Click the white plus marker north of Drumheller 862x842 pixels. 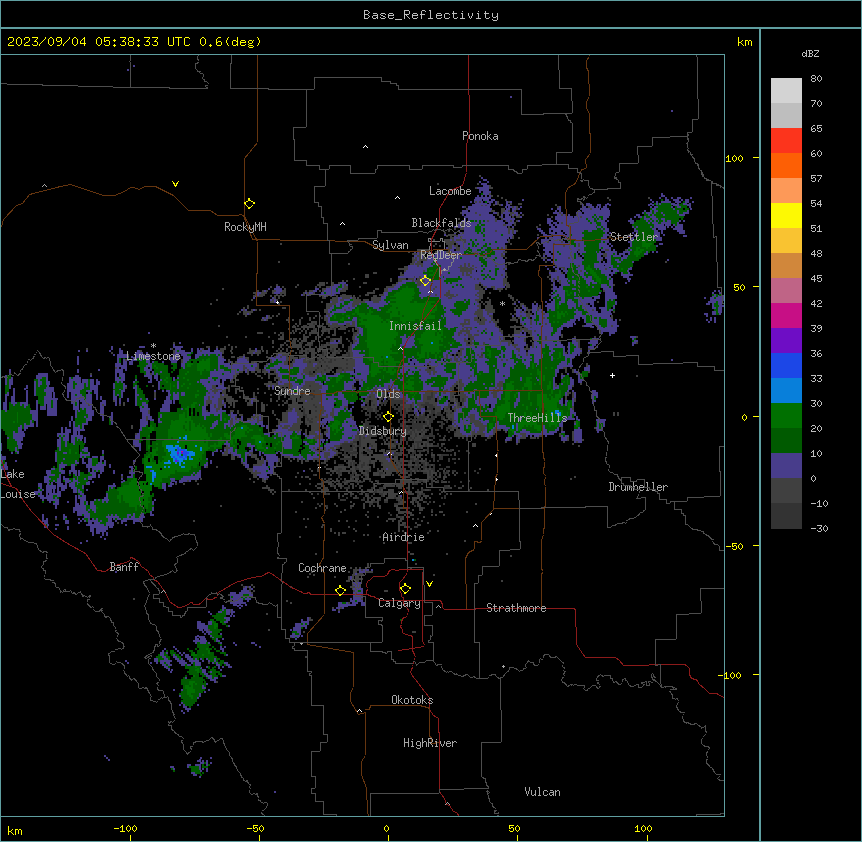pos(612,375)
